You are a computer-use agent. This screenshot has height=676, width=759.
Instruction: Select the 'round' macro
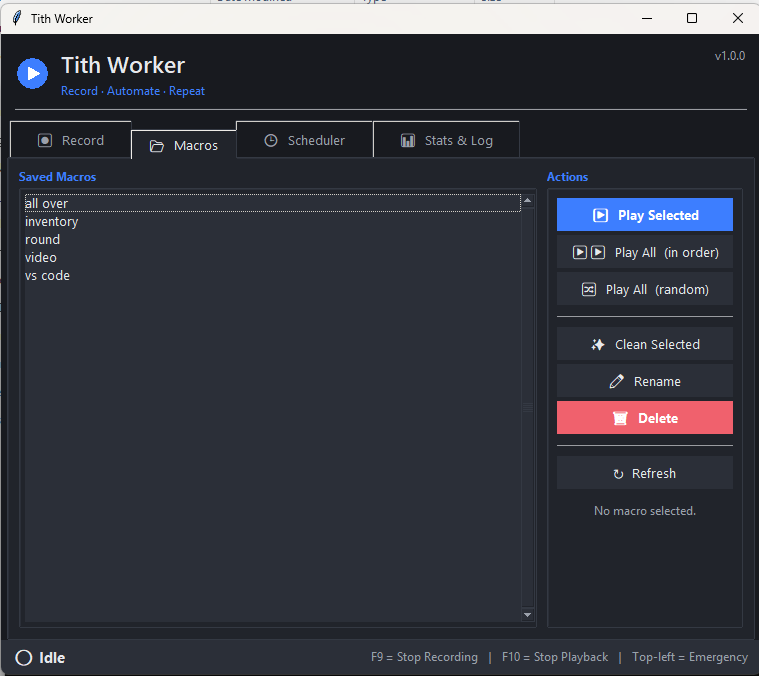[x=273, y=240]
